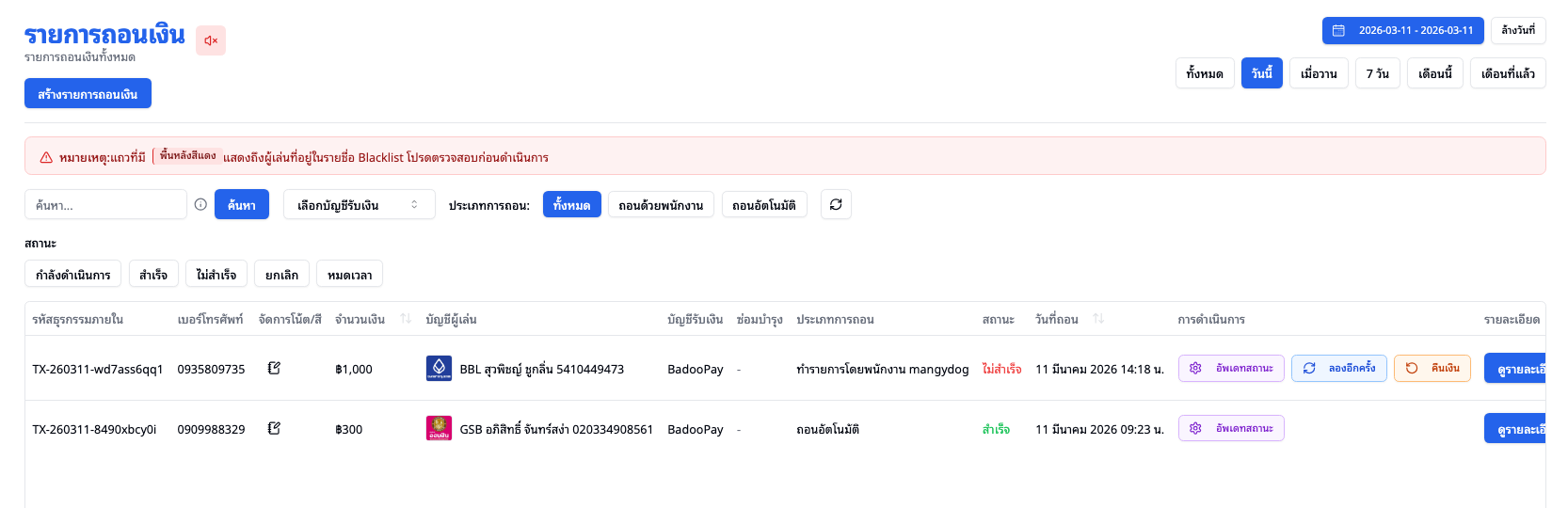This screenshot has height=508, width=1568.
Task: Click the GSB bank logo icon
Action: click(x=439, y=428)
